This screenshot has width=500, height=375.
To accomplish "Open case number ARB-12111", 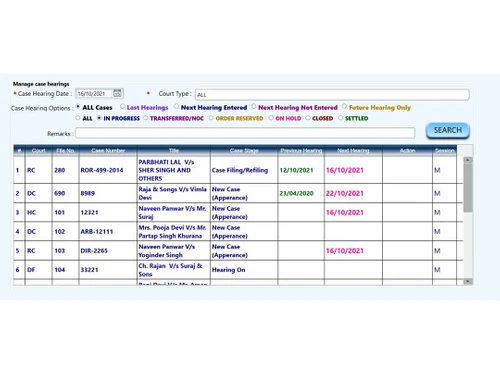I will [97, 232].
